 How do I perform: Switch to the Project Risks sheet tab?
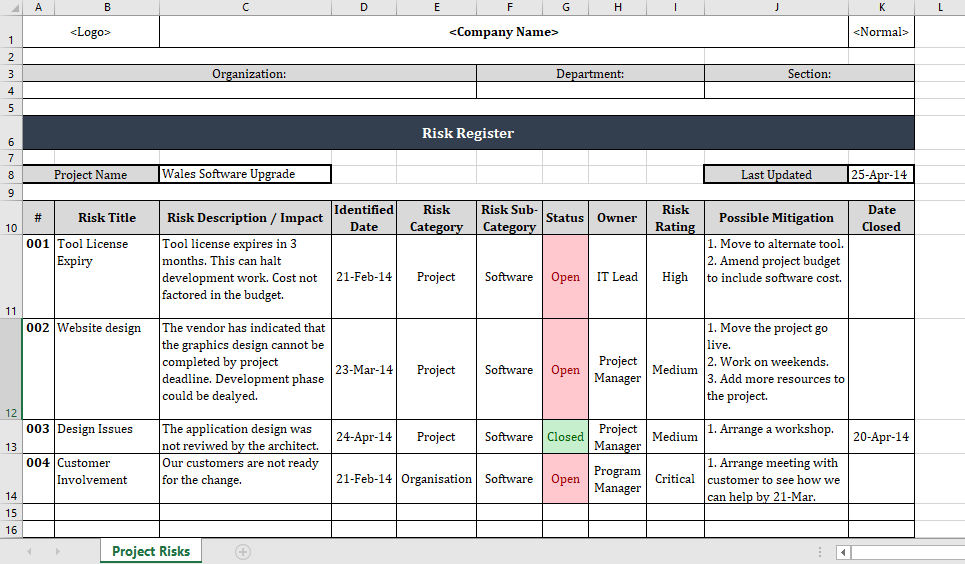point(150,551)
